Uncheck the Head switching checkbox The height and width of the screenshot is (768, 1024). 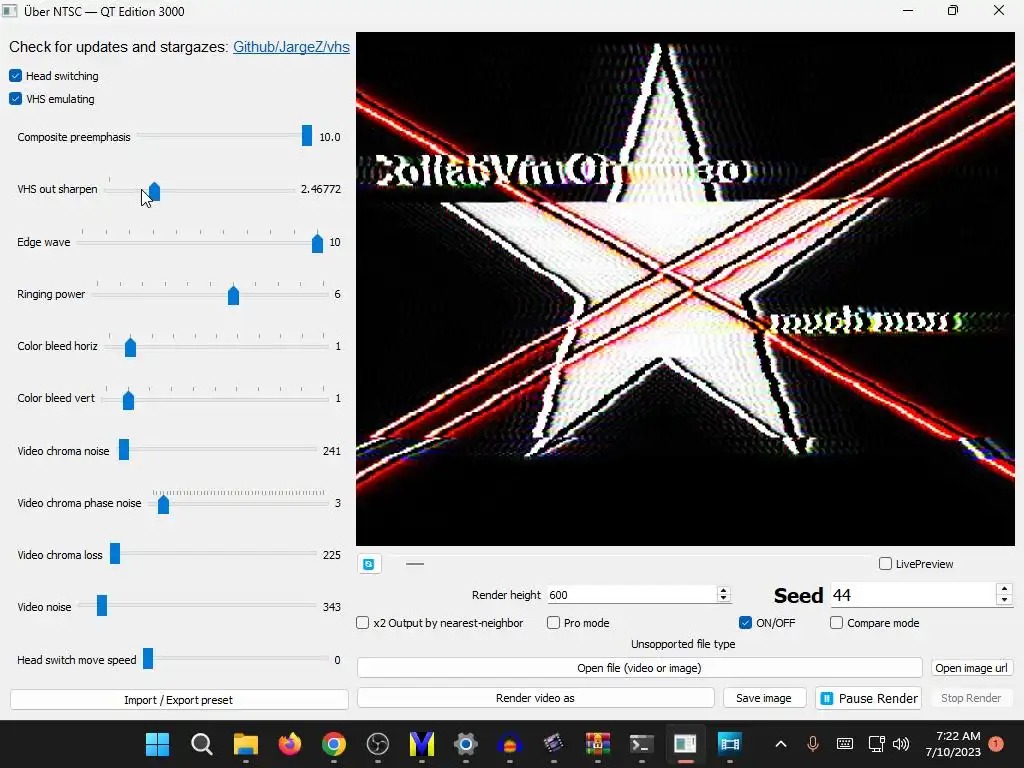(x=16, y=76)
